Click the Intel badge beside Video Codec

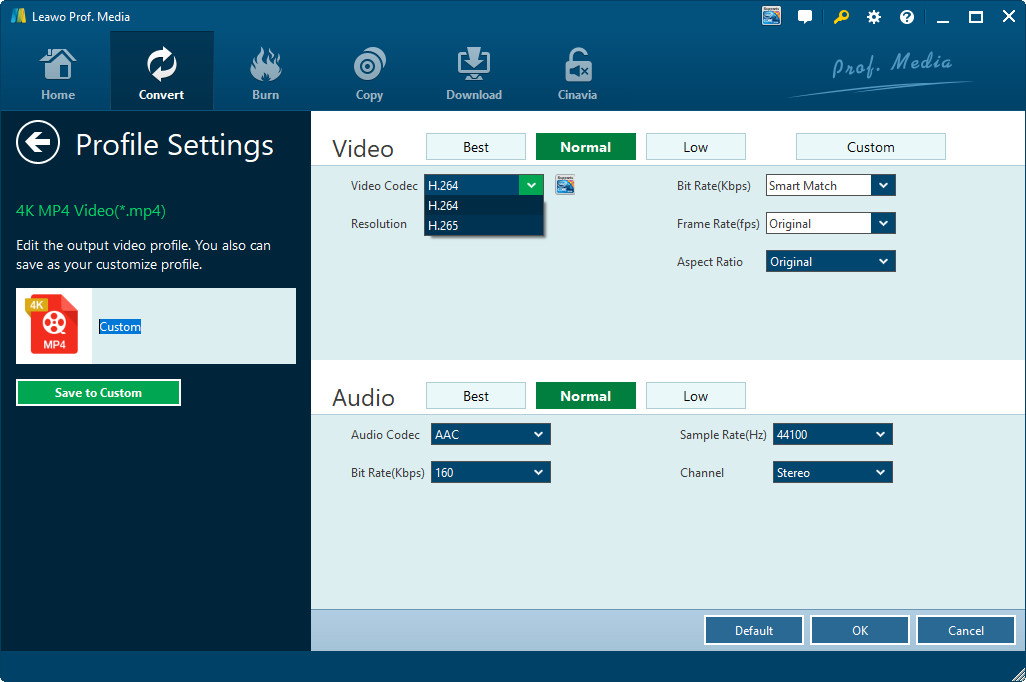click(565, 185)
